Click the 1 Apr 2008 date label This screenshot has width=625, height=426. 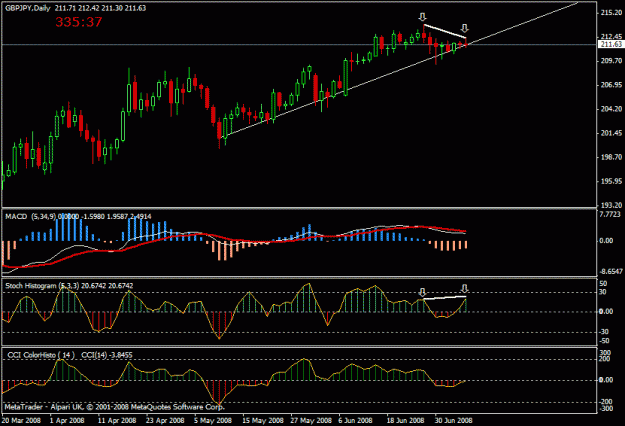67,420
